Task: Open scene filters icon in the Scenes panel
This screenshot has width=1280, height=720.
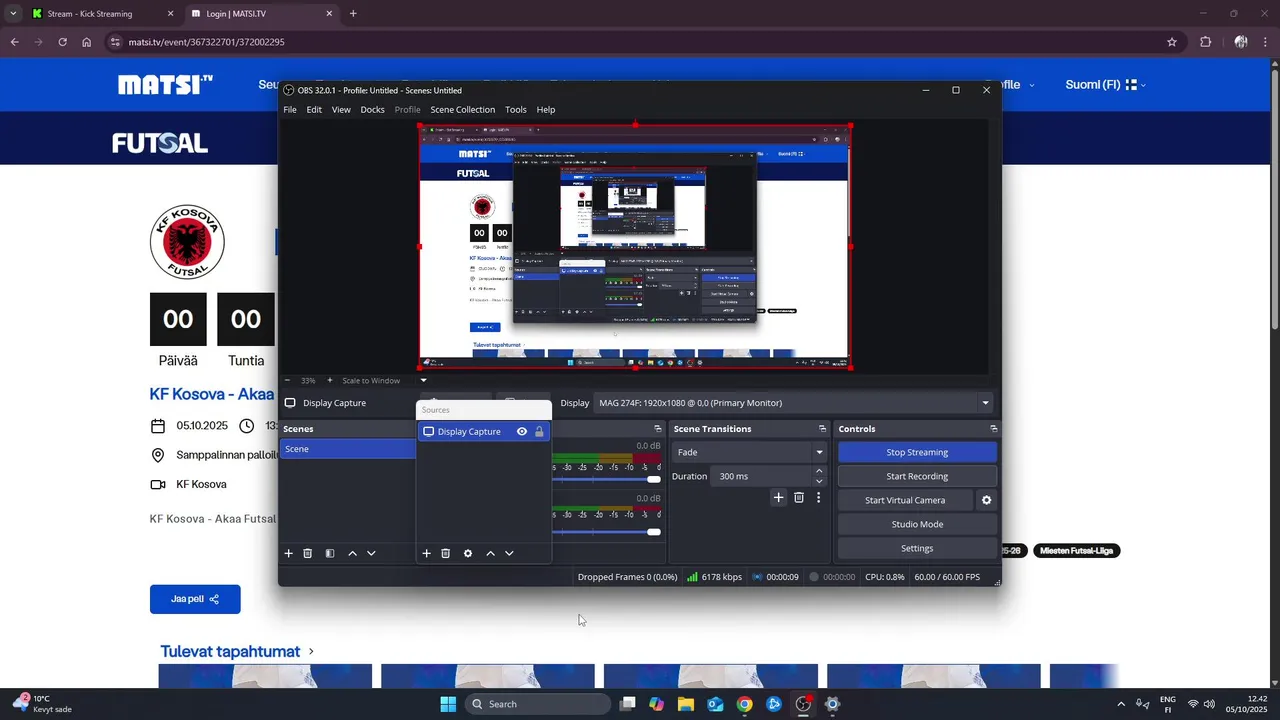Action: point(330,553)
